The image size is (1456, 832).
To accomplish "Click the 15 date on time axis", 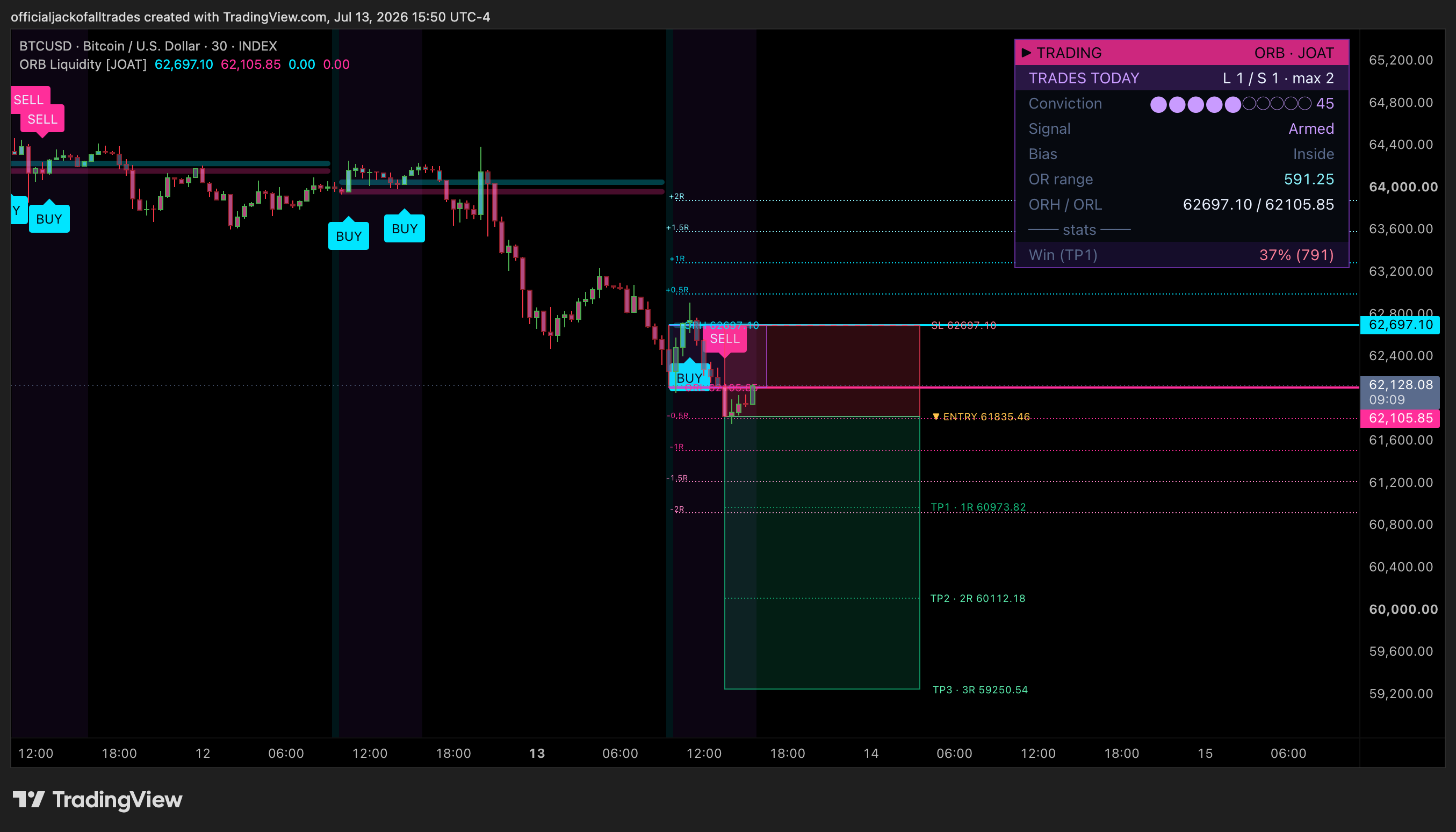I will 1205,753.
